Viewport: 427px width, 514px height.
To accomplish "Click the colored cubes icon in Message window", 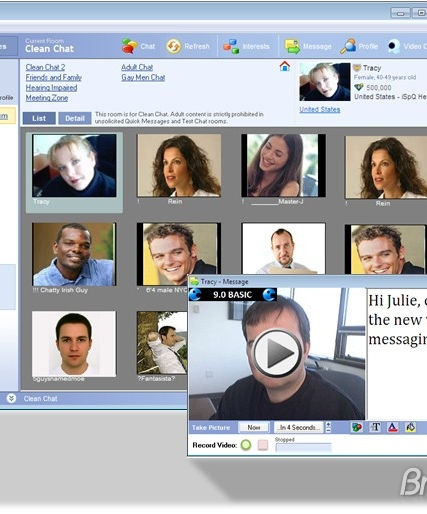I will 357,427.
